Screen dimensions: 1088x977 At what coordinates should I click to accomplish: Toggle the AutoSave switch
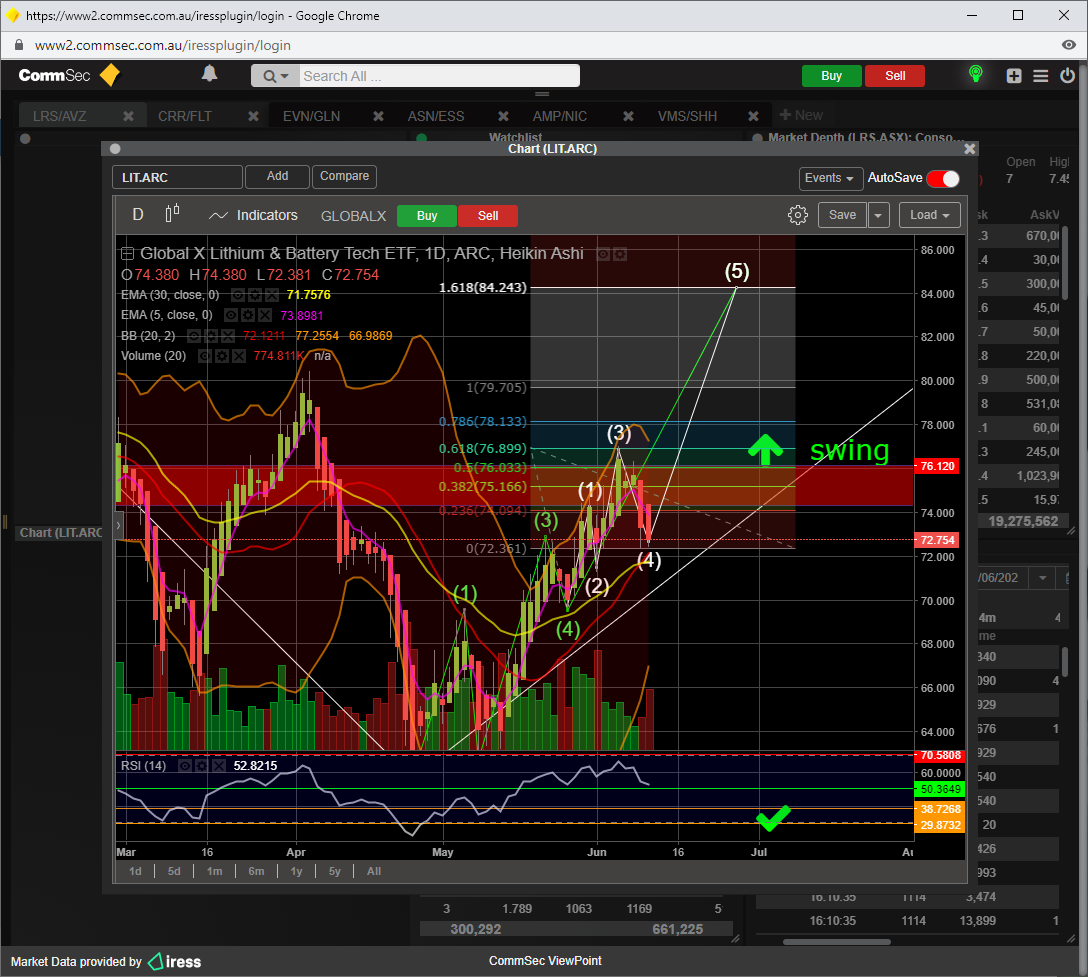click(942, 178)
